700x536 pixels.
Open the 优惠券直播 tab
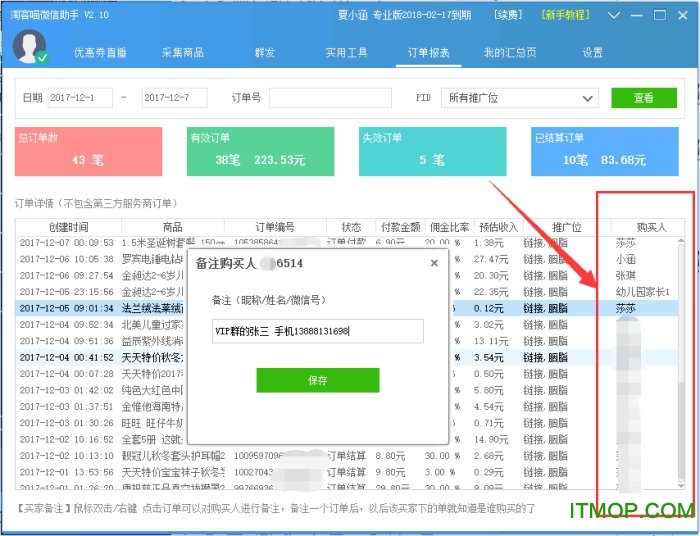[x=100, y=53]
